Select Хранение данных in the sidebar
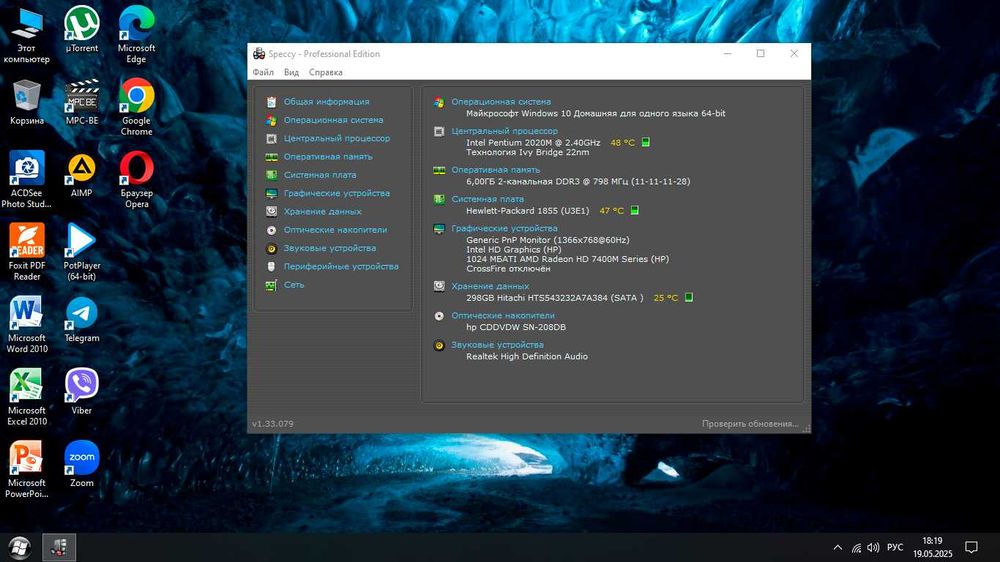 pos(323,211)
